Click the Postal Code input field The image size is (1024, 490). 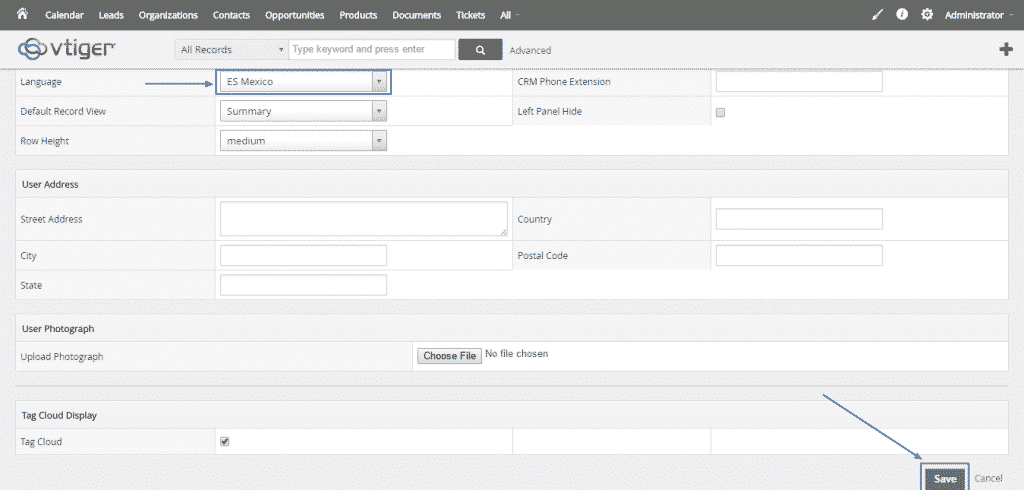799,255
